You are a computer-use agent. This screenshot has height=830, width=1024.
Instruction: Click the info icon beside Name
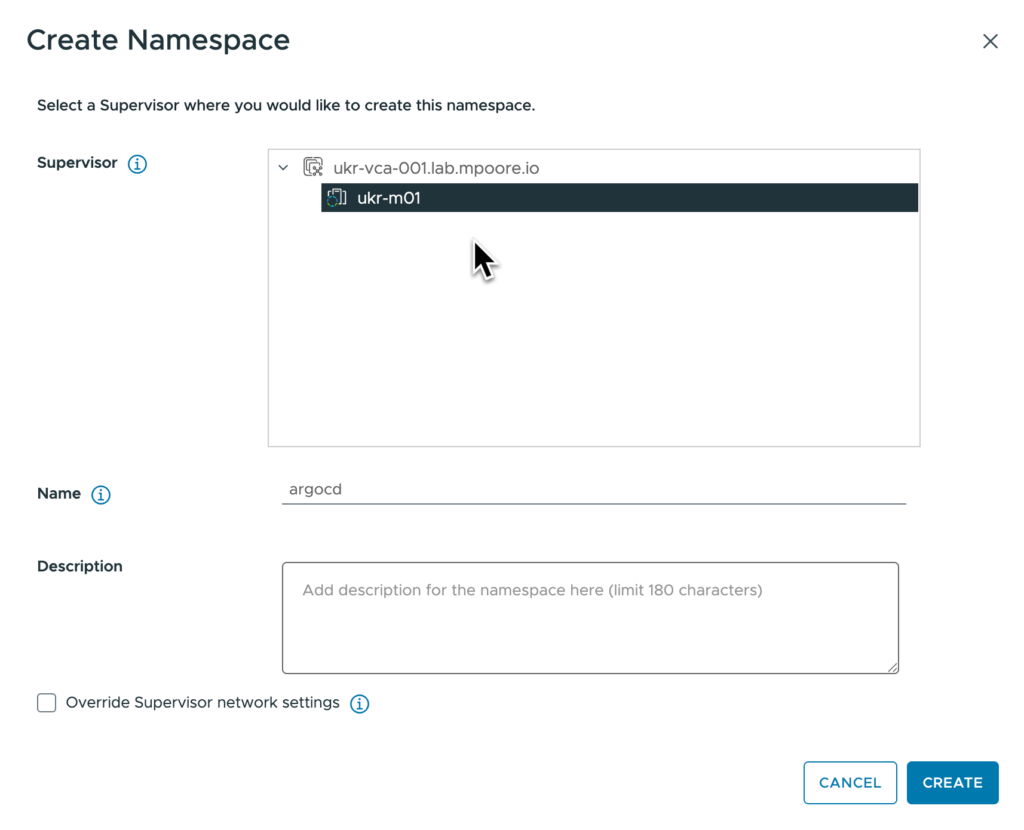[x=100, y=494]
